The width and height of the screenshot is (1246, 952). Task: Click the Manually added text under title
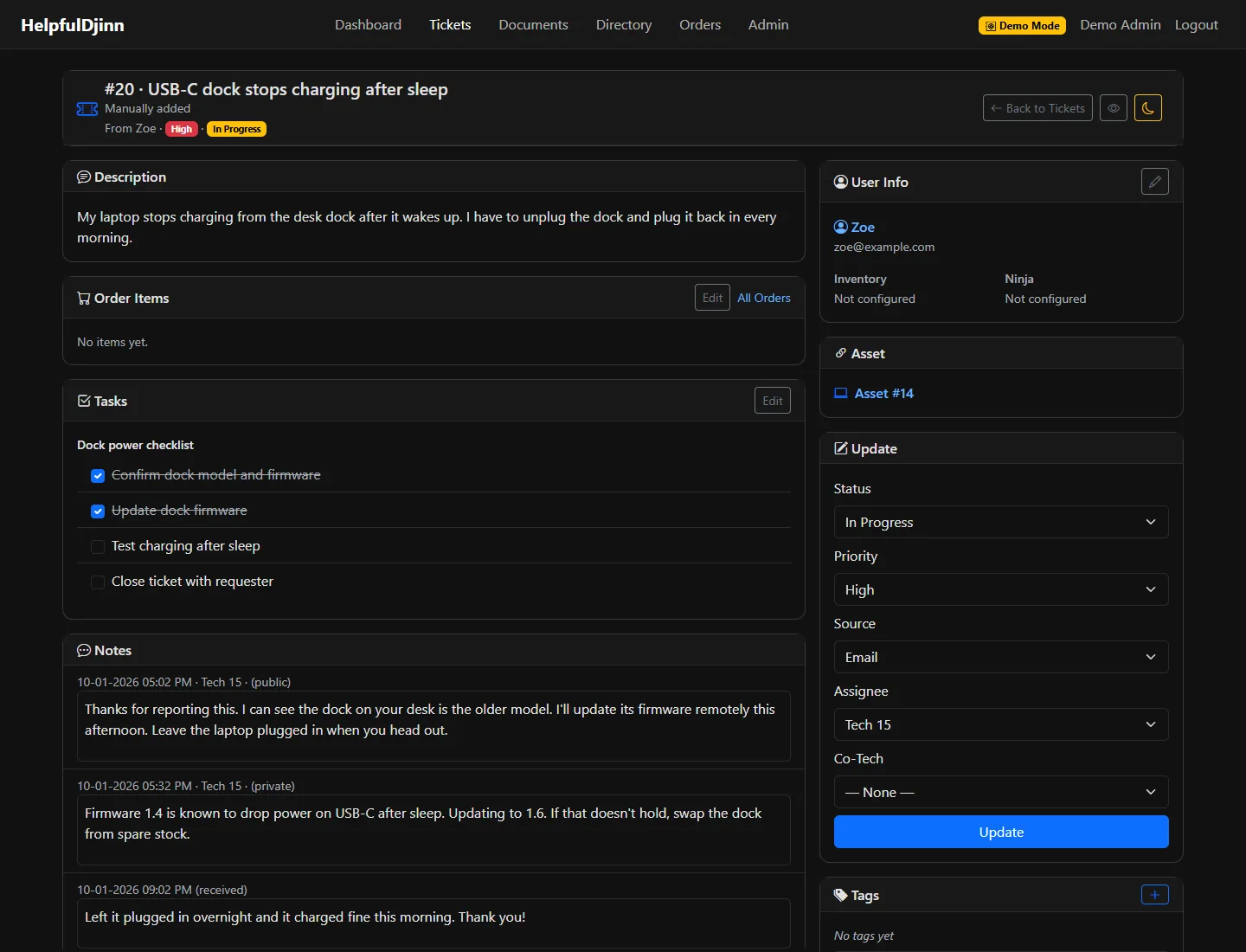pos(147,108)
